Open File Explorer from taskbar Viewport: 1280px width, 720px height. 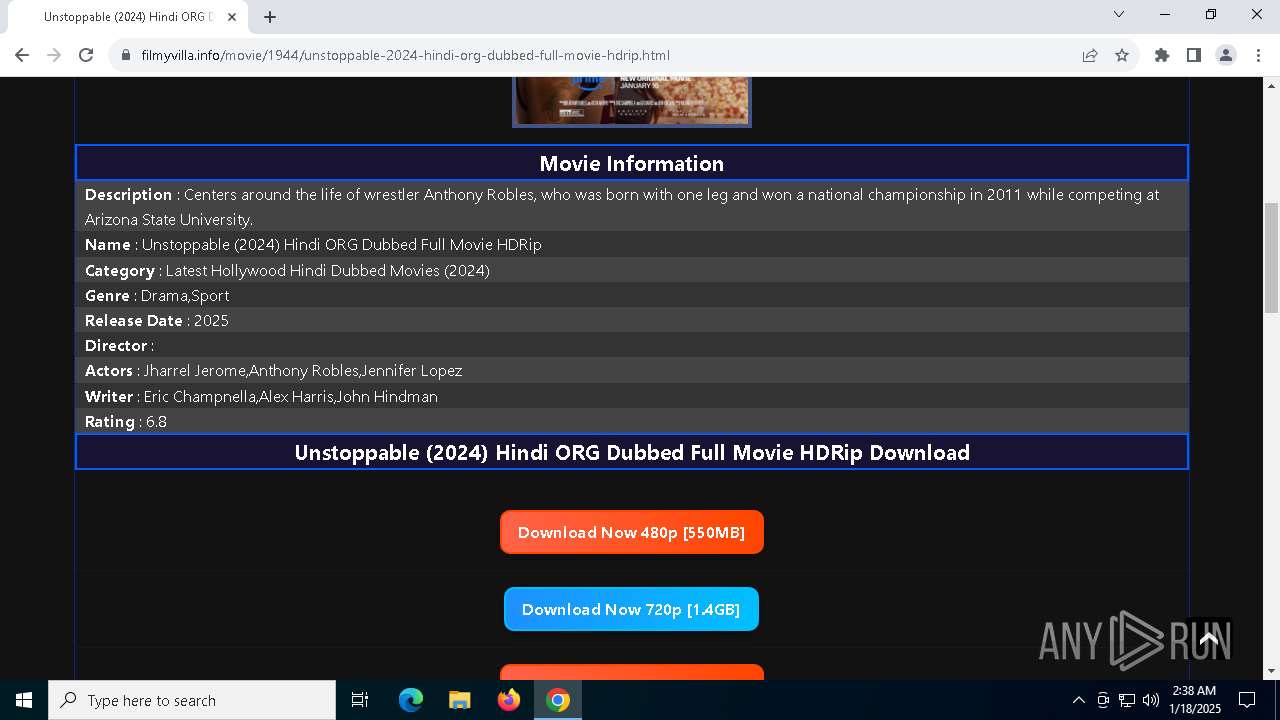tap(459, 700)
